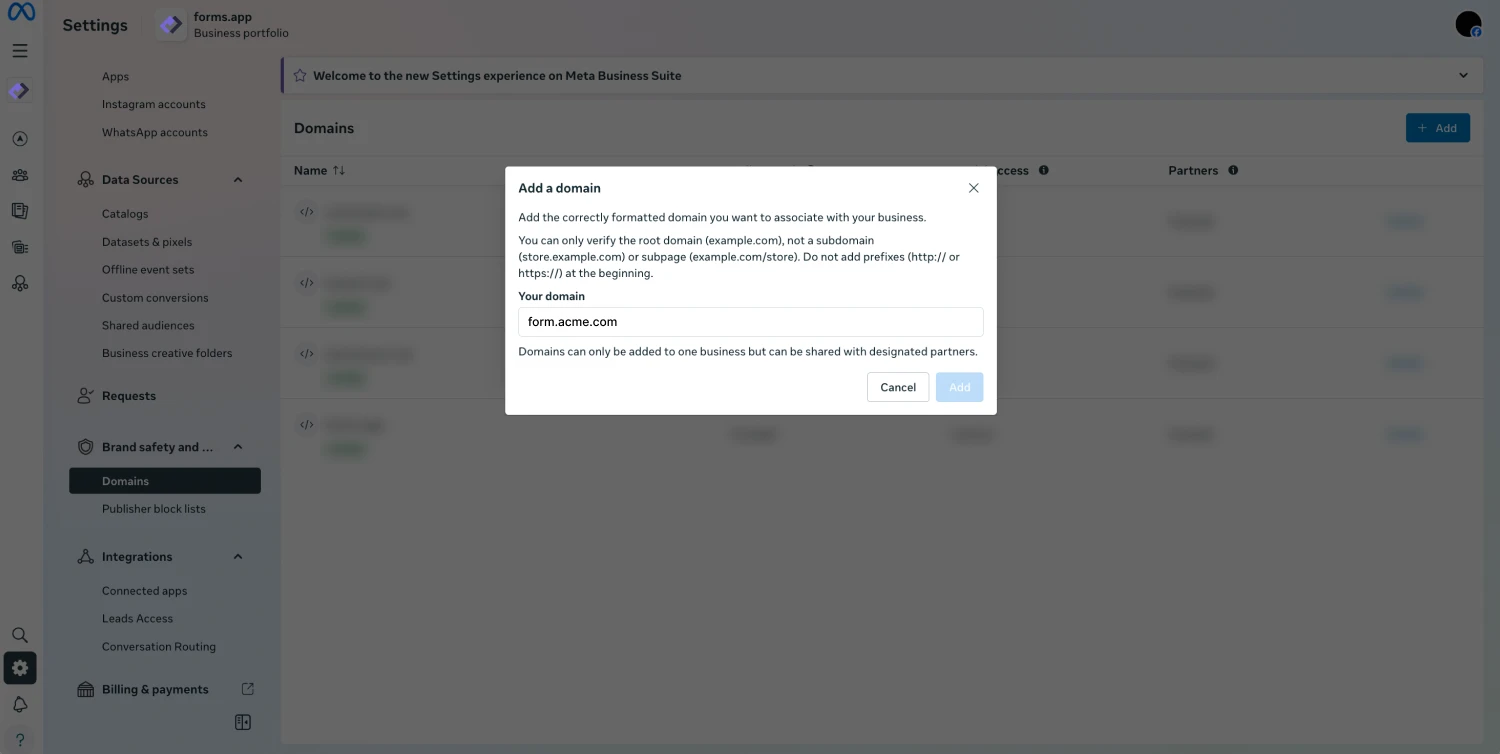Click the external-link icon next to Billing & payments

click(247, 689)
